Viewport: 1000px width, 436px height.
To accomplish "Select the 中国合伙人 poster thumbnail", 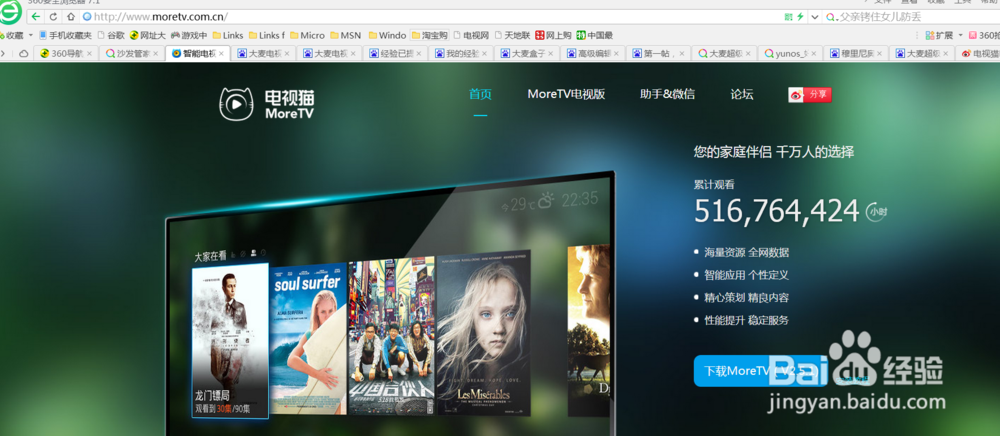I will pos(391,336).
